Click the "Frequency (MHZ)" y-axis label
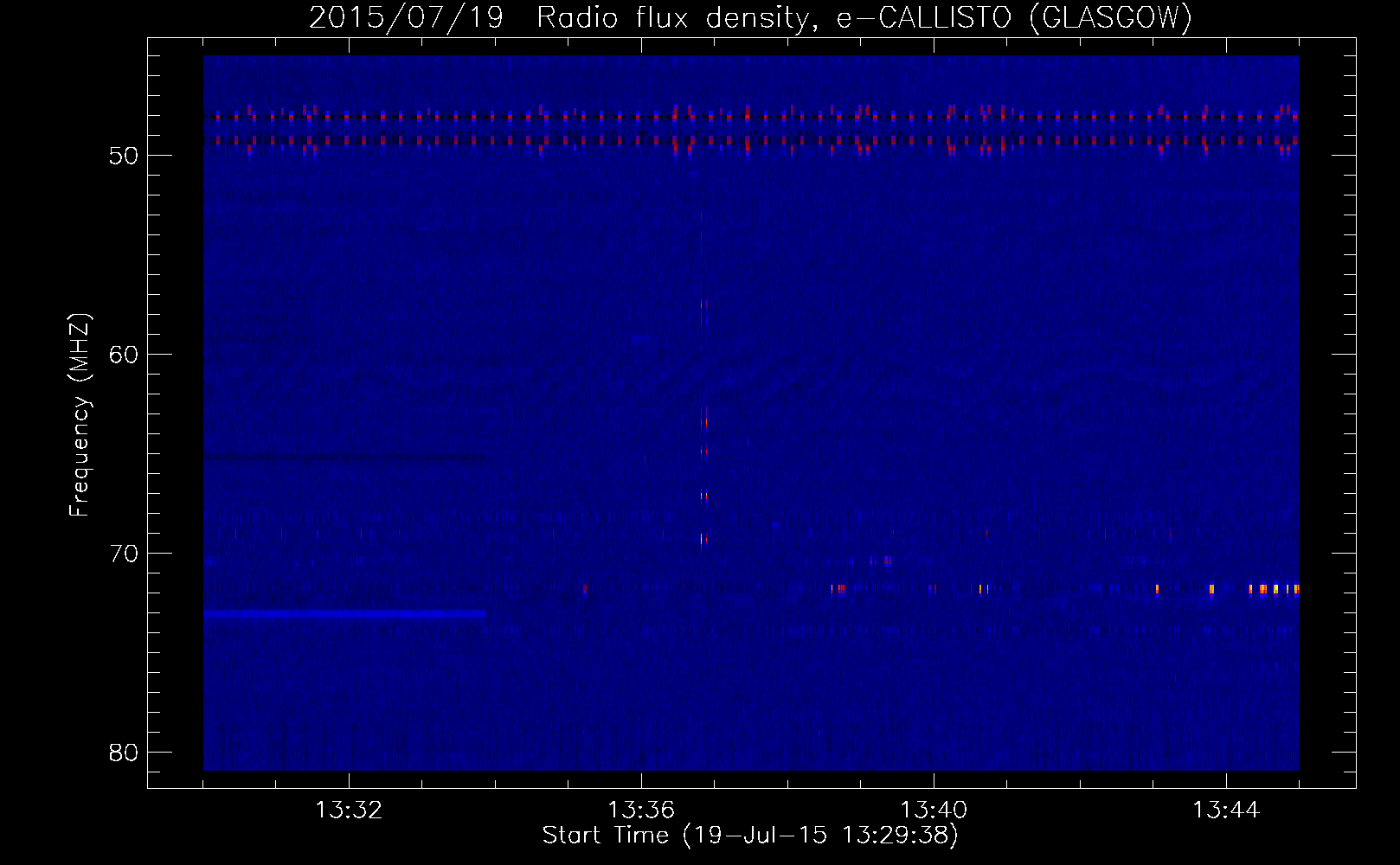Screen dimensions: 1400x865 click(80, 415)
